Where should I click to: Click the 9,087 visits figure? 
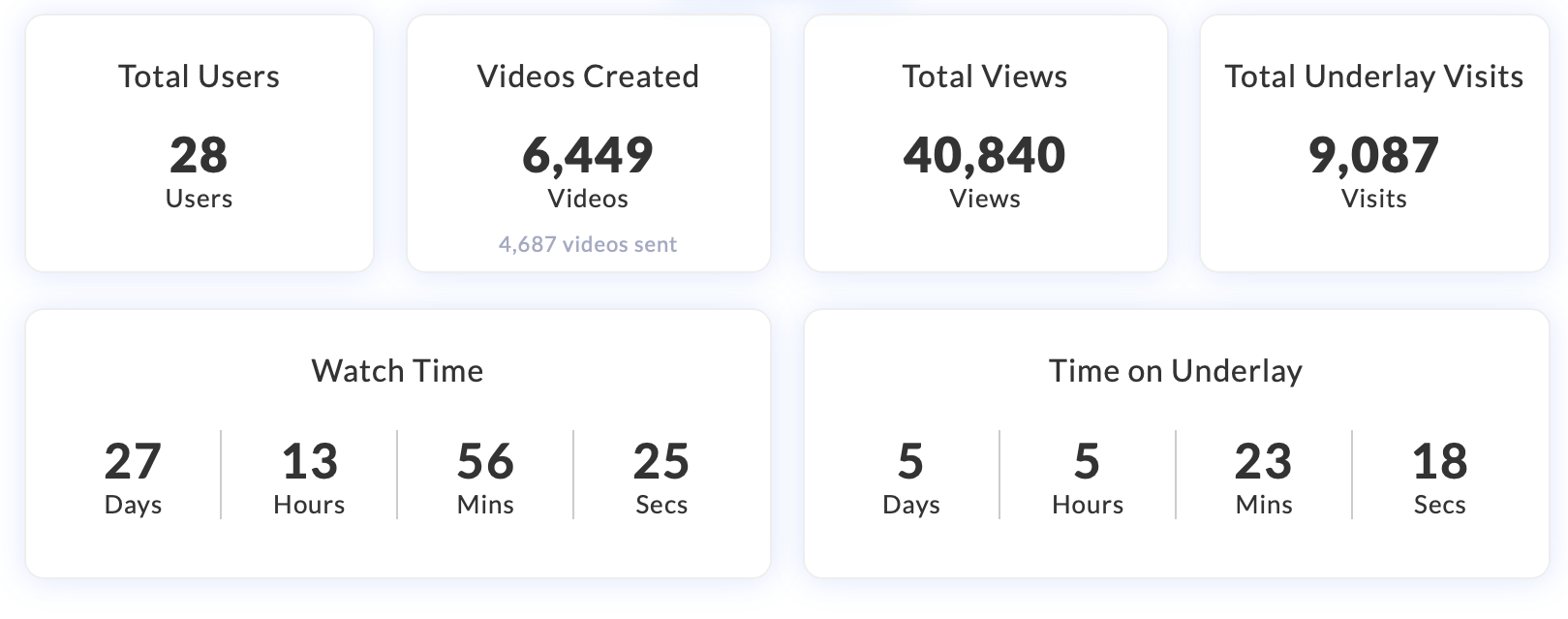point(1373,155)
